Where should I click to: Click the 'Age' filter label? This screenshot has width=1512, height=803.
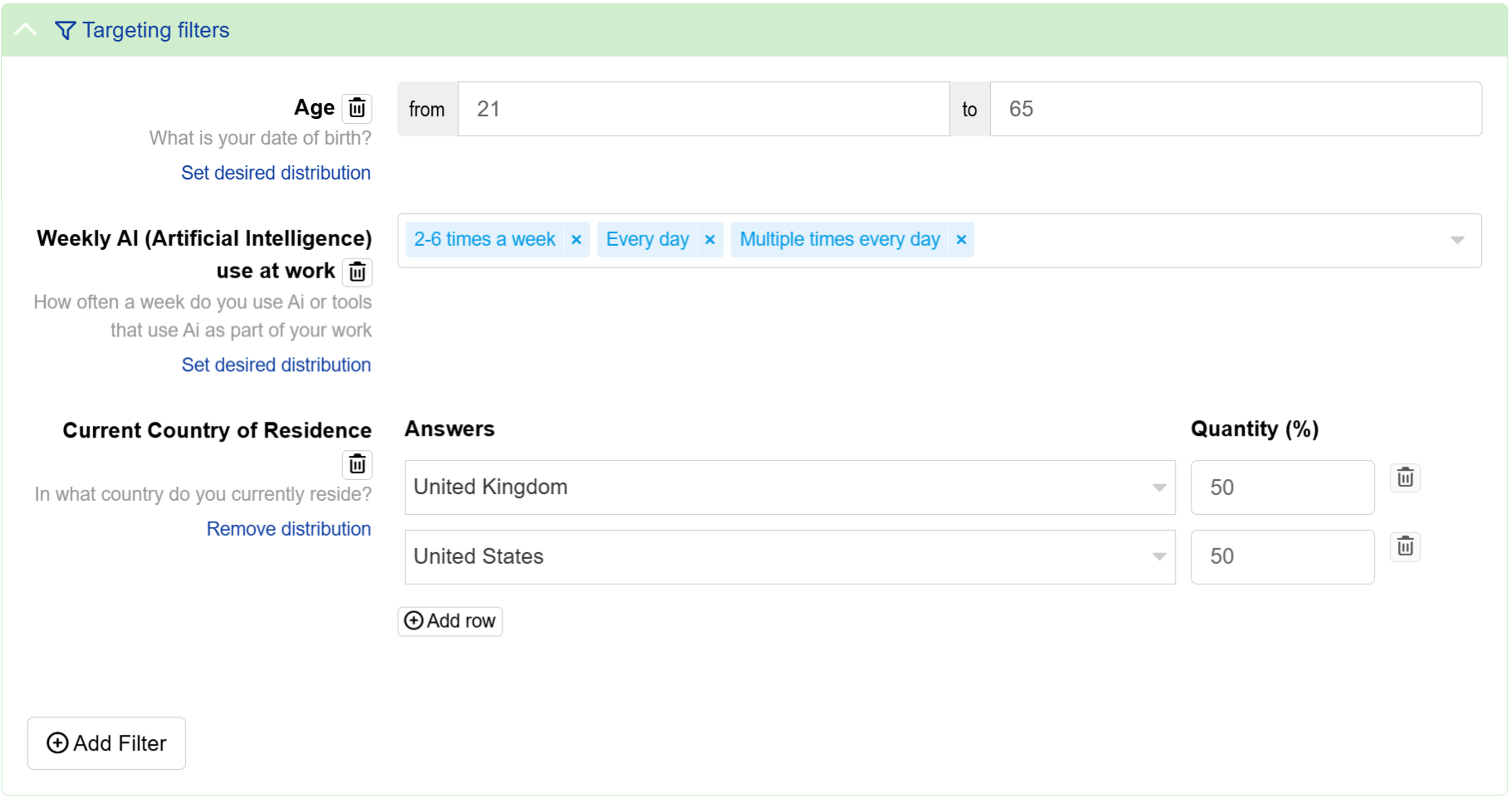click(x=314, y=108)
